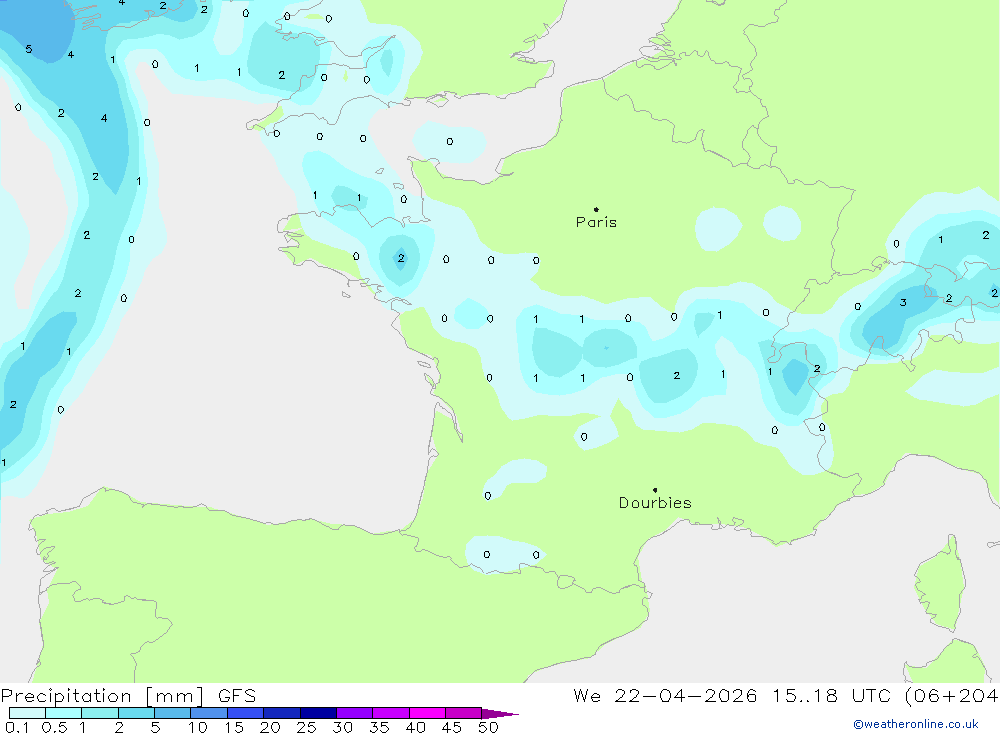Select the black dot marking Paris

596,209
